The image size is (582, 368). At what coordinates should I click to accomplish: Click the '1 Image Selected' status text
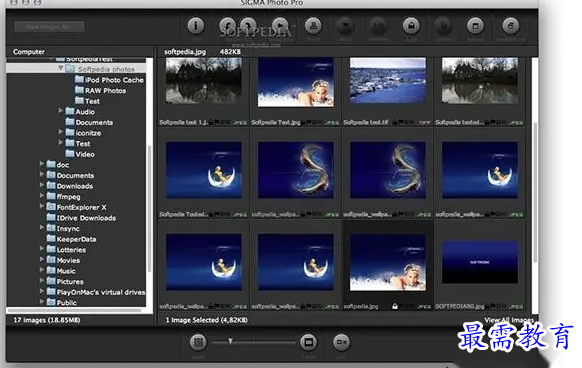click(x=206, y=320)
